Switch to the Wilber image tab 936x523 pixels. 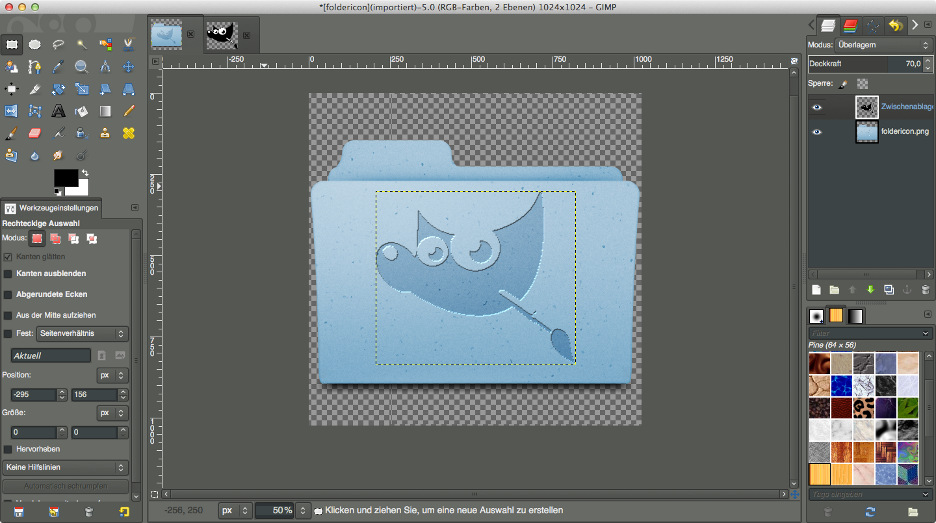click(x=221, y=35)
